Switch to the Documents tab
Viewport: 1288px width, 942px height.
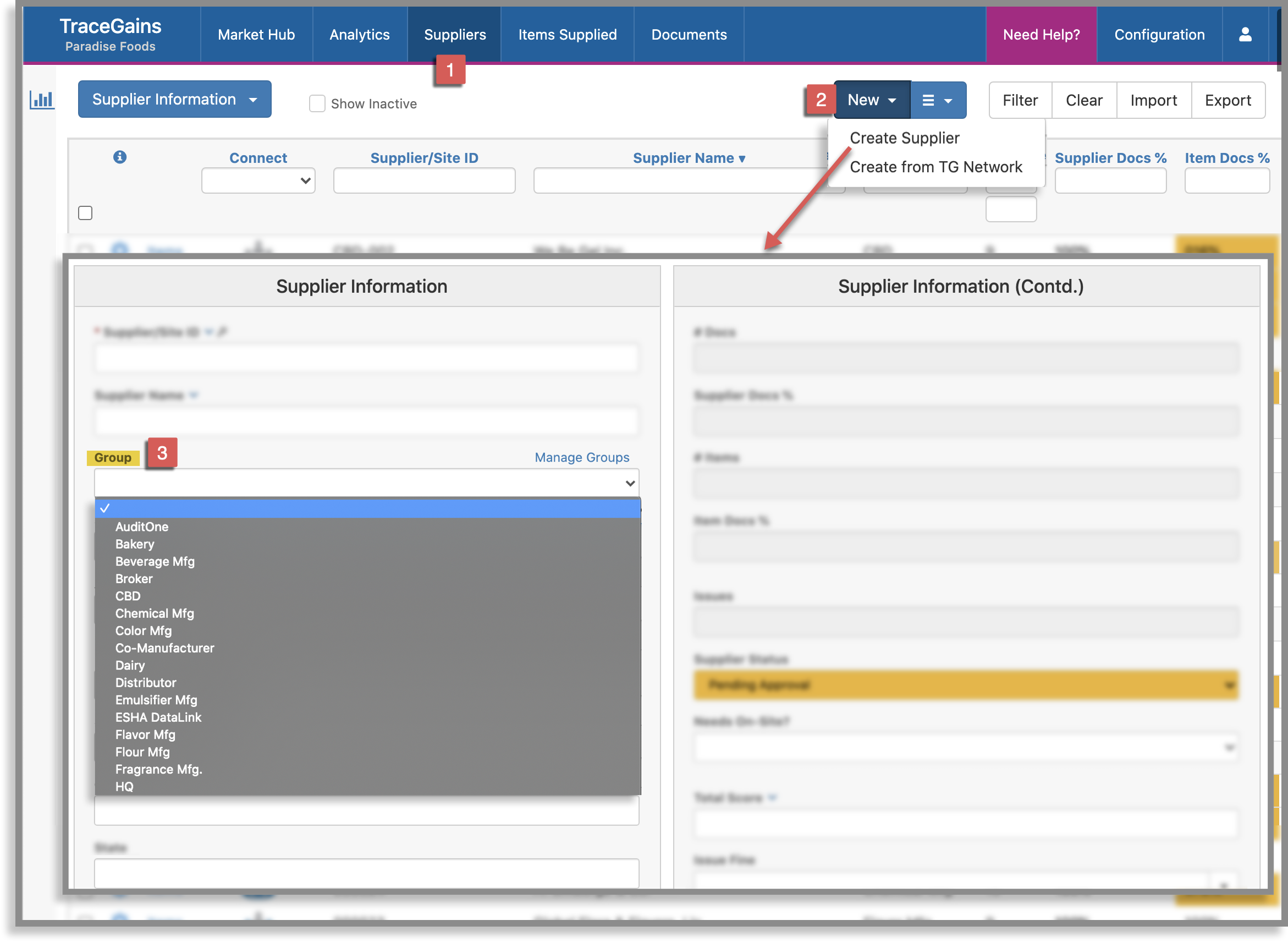click(689, 34)
